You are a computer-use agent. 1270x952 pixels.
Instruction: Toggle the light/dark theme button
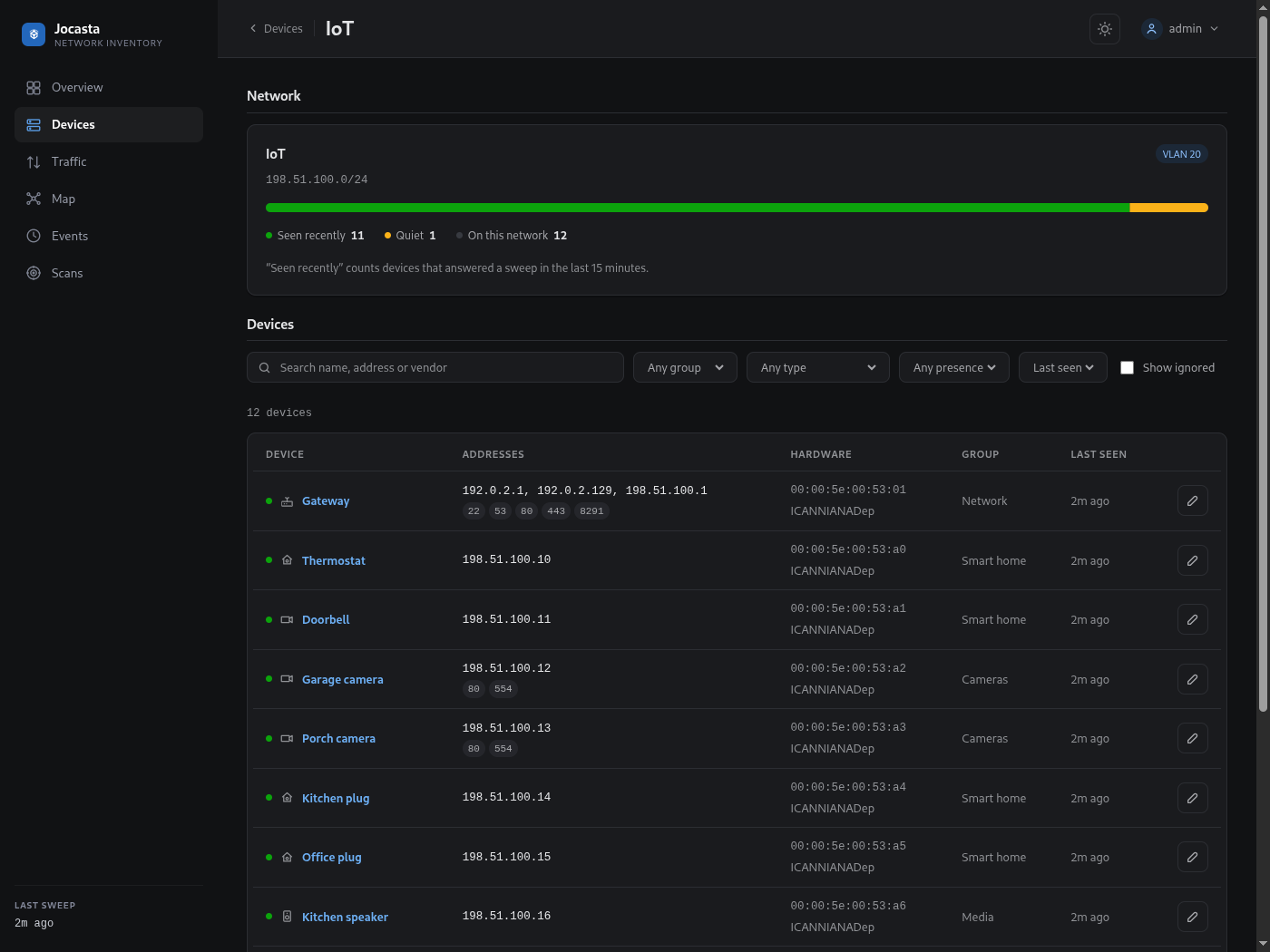[1105, 29]
